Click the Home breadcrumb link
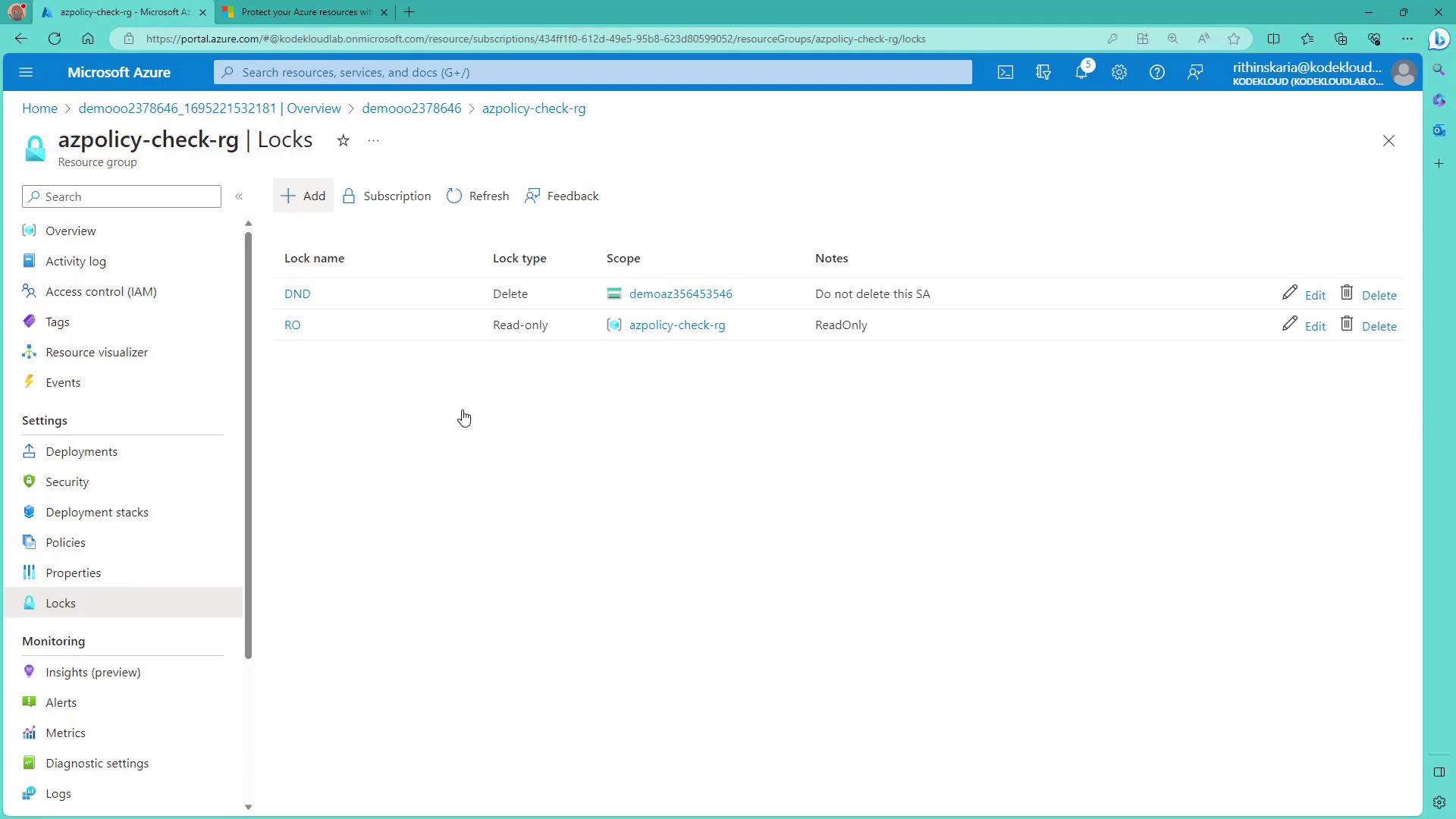This screenshot has height=819, width=1456. (x=39, y=108)
